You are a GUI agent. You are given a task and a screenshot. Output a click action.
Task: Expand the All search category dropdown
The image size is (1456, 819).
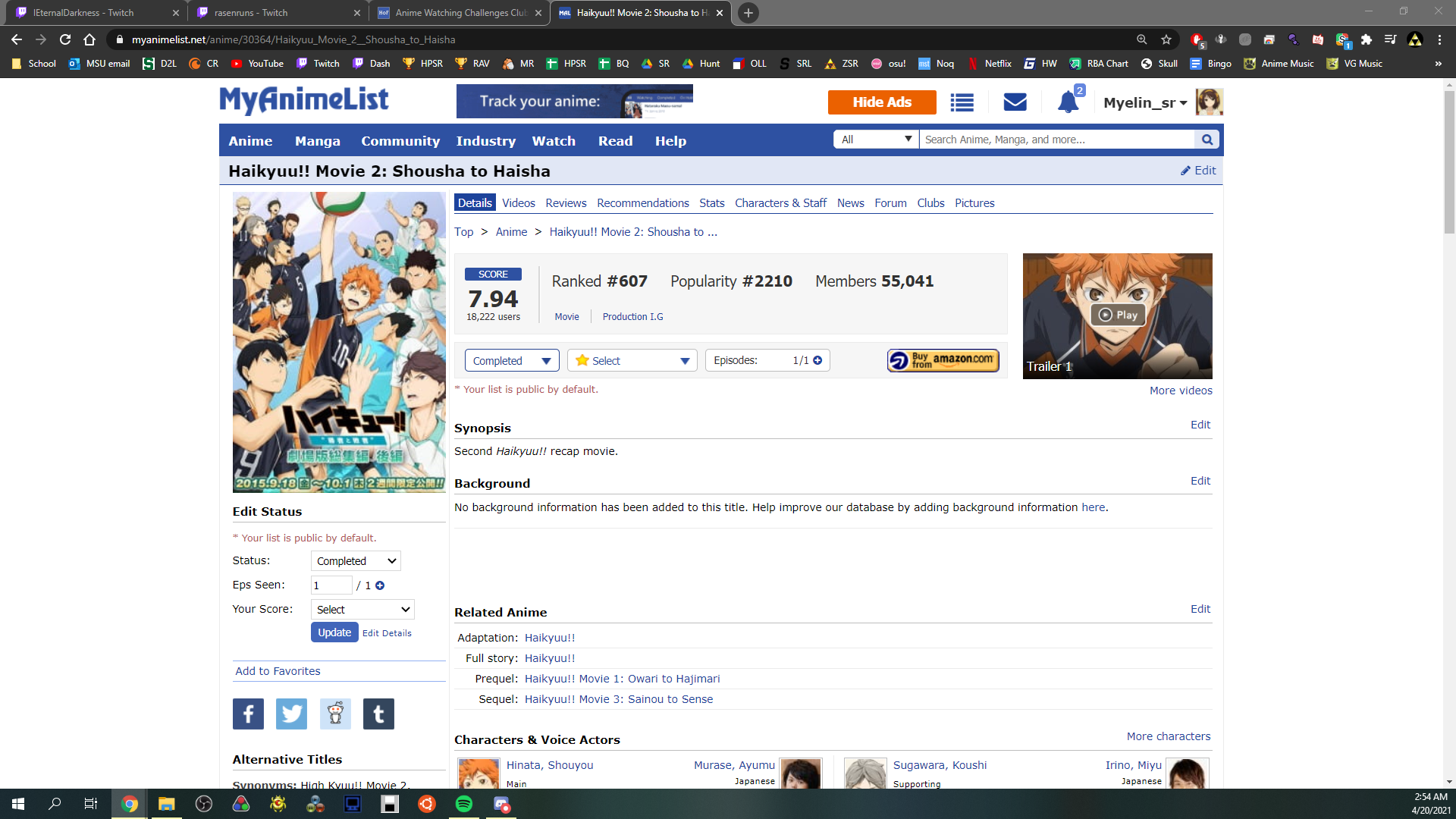(876, 140)
